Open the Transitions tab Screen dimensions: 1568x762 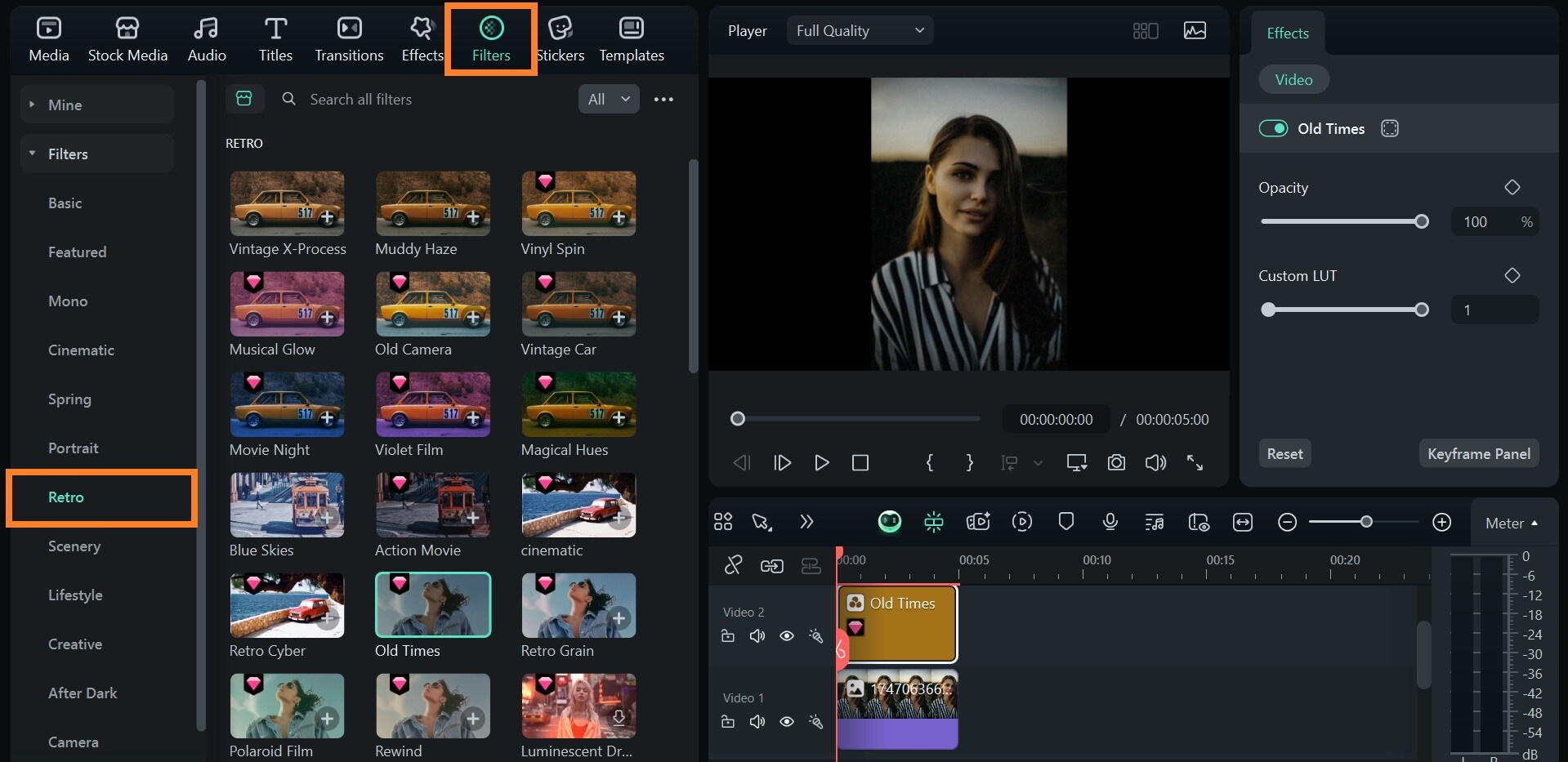pos(349,39)
